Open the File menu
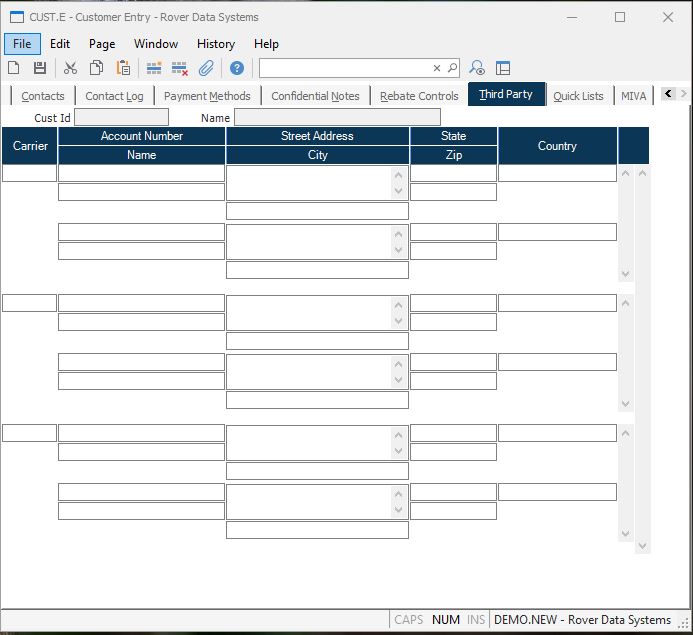This screenshot has width=693, height=635. click(22, 44)
